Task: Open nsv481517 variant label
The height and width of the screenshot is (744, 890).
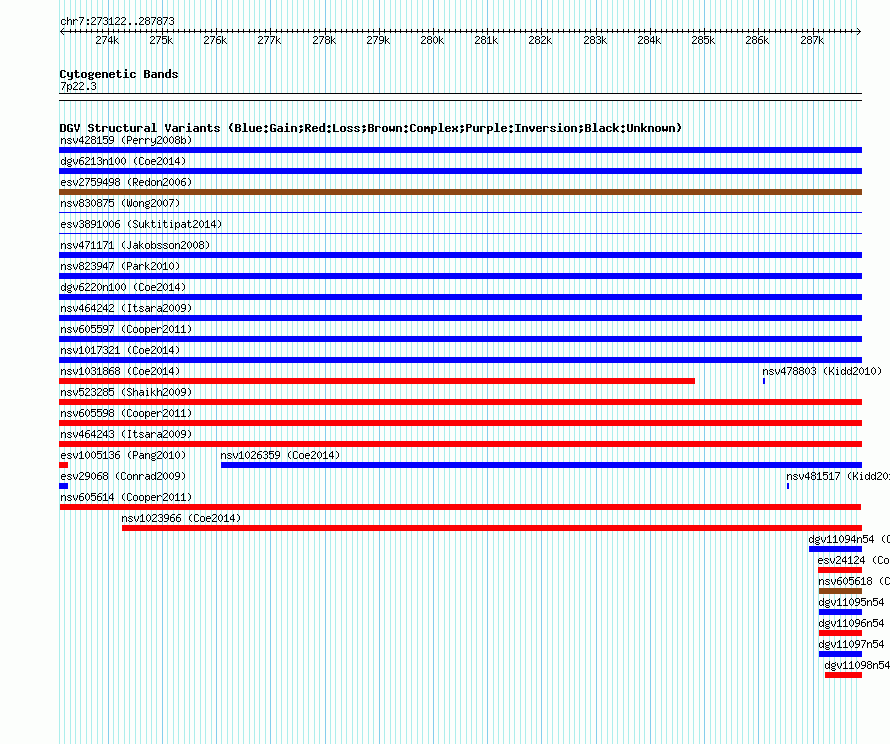Action: (x=838, y=476)
